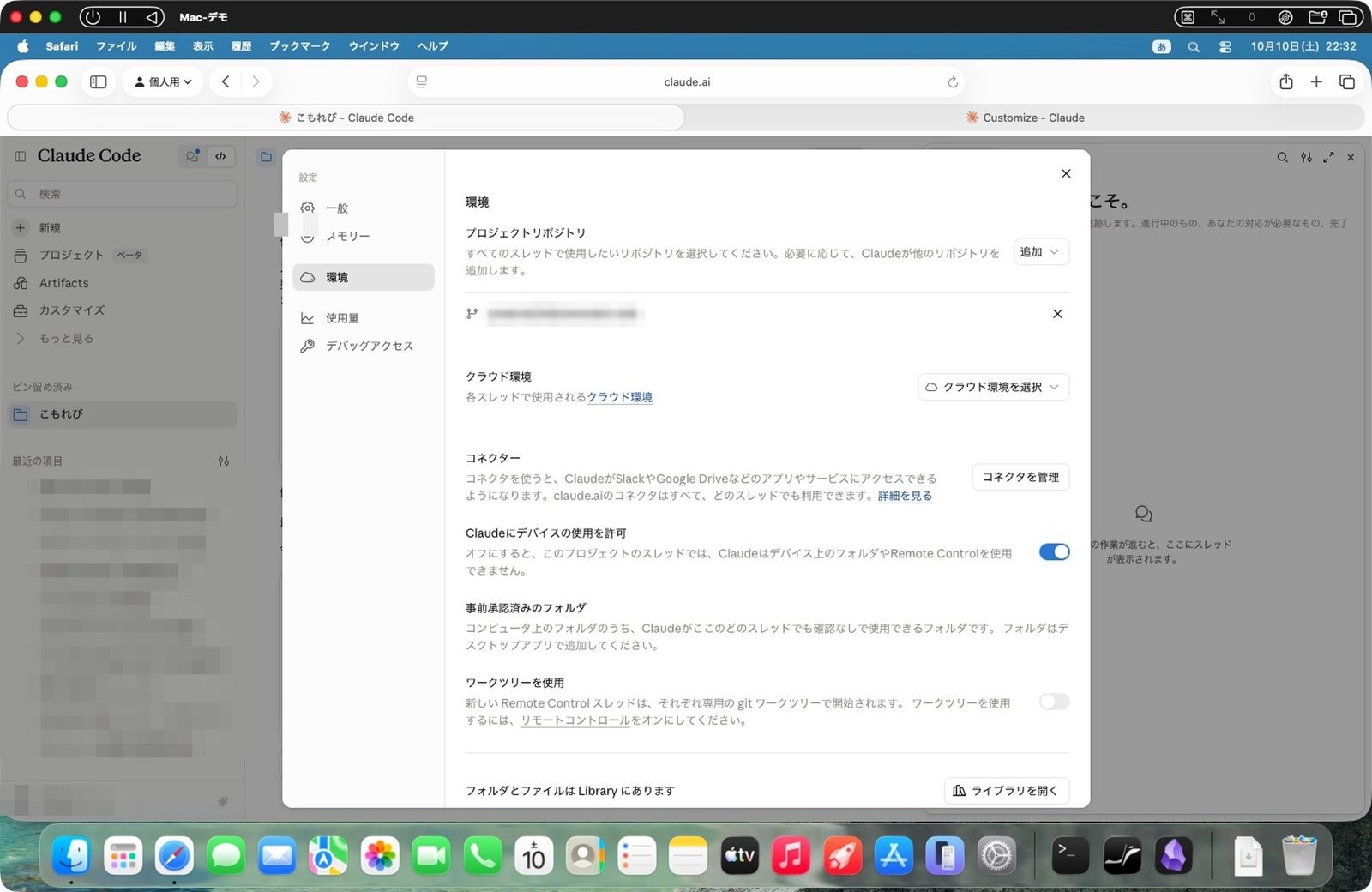This screenshot has width=1372, height=892.
Task: Reload the claude.ai page
Action: click(953, 82)
